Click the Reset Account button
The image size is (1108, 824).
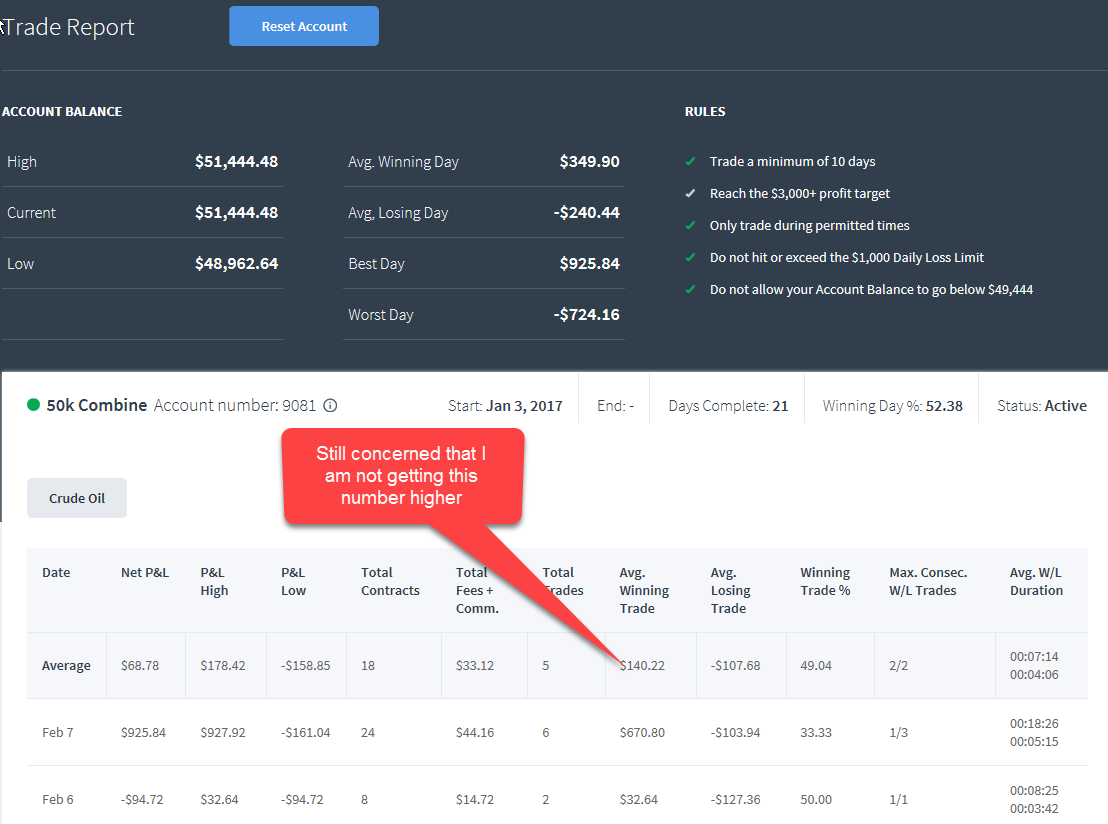pos(304,26)
